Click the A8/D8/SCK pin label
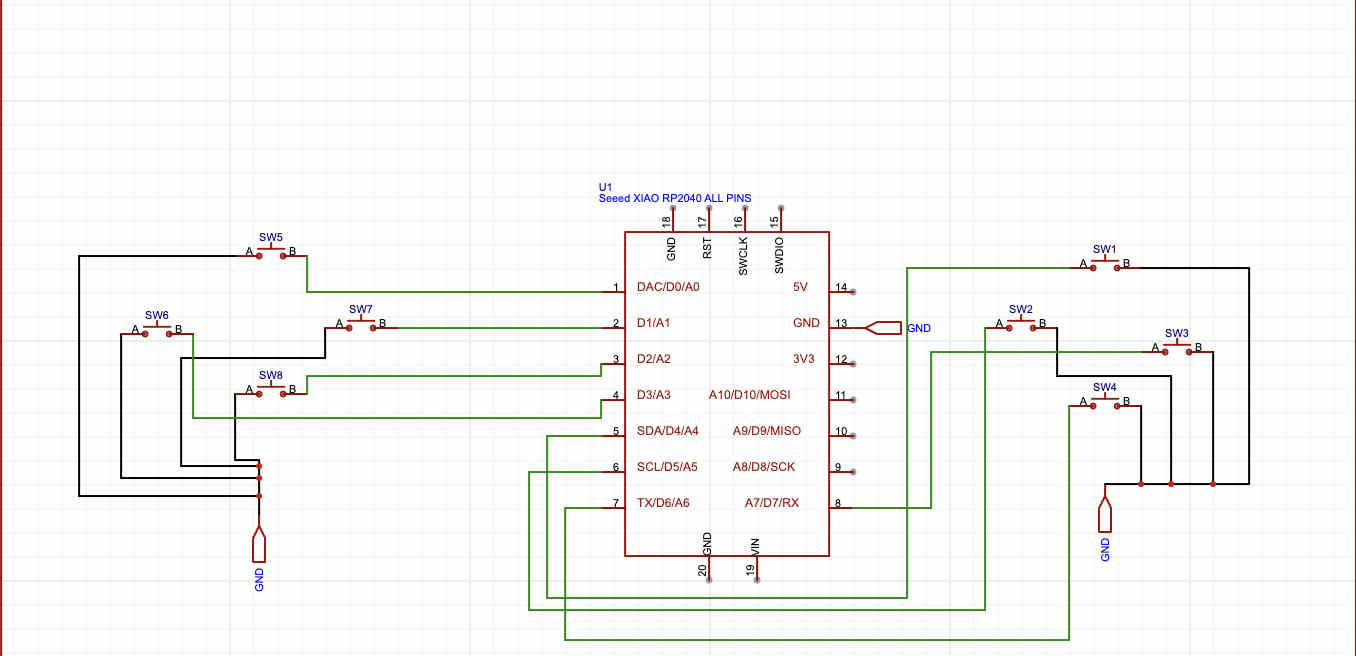 tap(764, 467)
